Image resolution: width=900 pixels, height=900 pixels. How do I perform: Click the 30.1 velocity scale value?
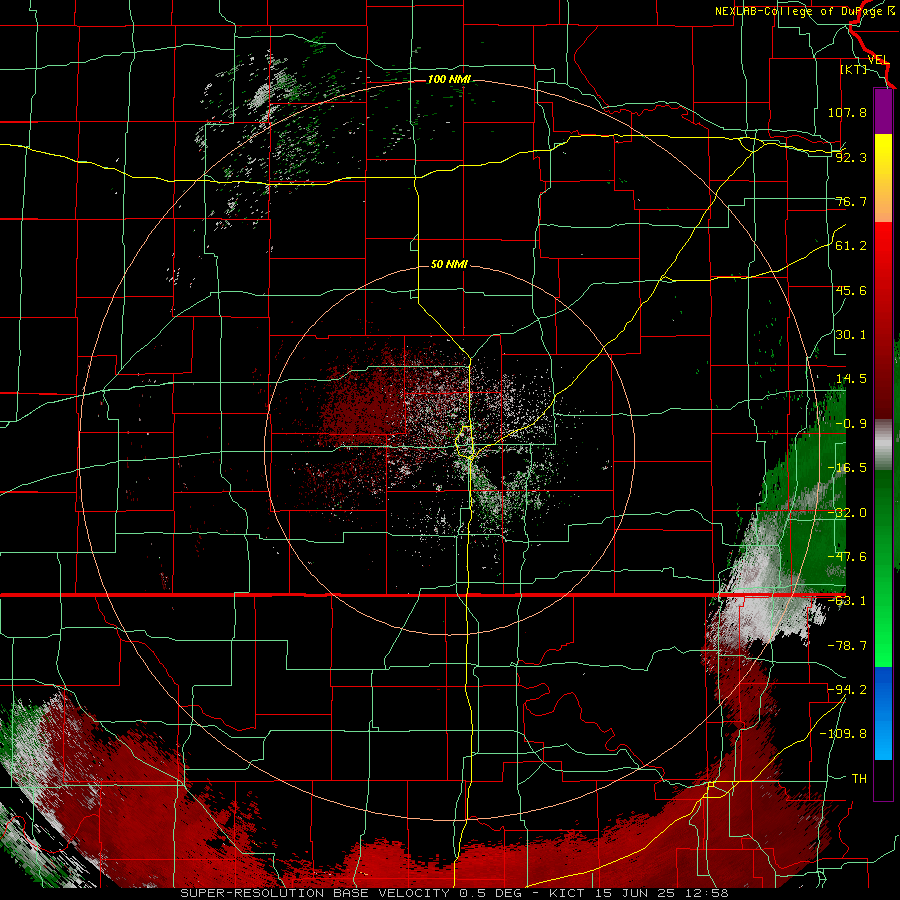pos(851,335)
